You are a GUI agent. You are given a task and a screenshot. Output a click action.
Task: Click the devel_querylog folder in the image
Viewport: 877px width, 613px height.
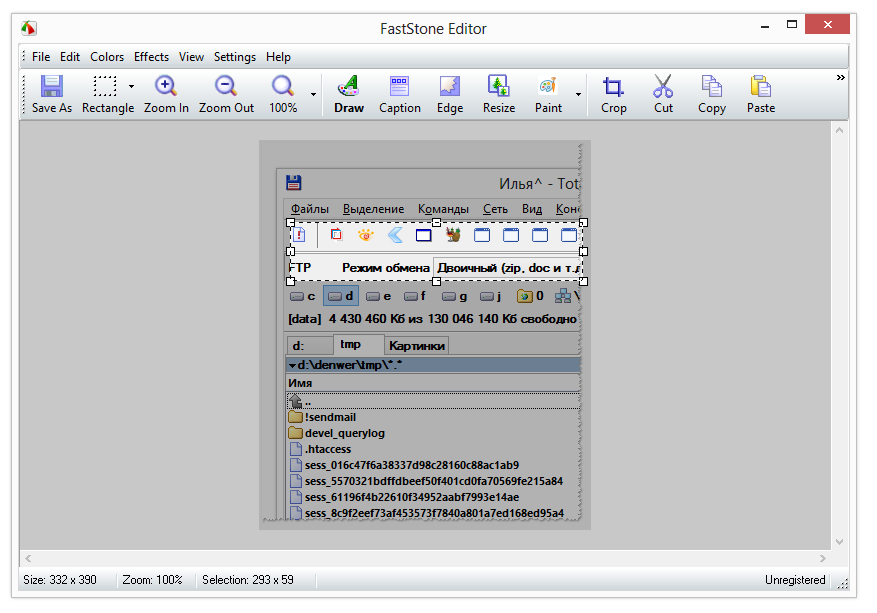[337, 433]
